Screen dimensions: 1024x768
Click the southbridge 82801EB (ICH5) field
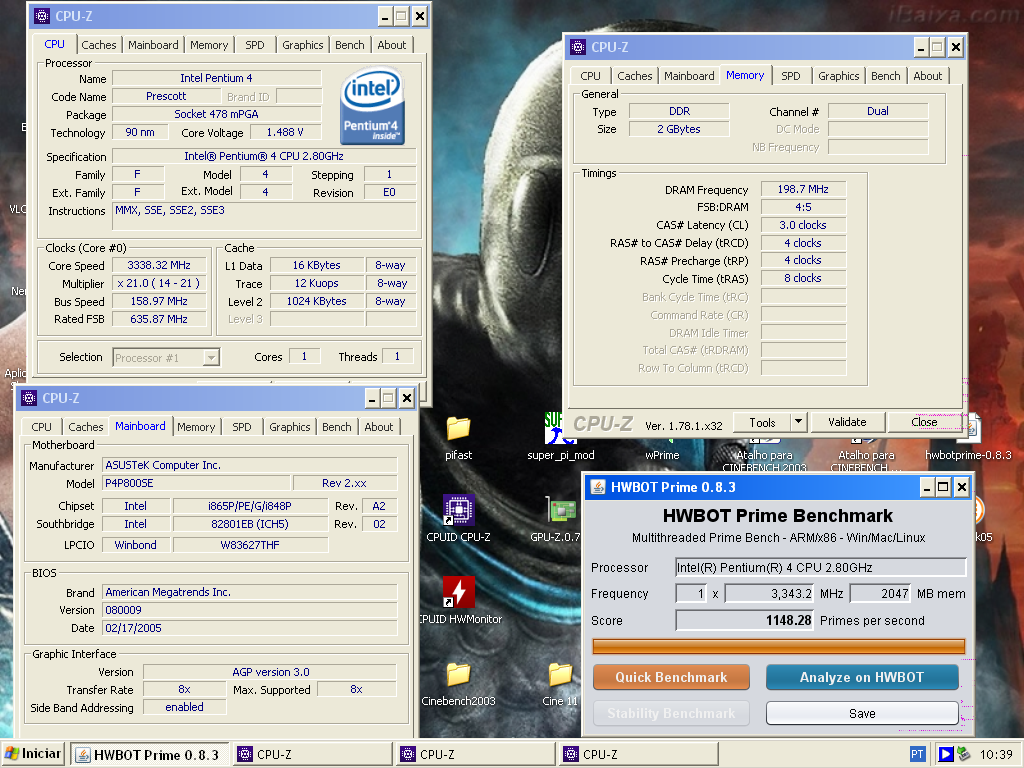pyautogui.click(x=249, y=524)
